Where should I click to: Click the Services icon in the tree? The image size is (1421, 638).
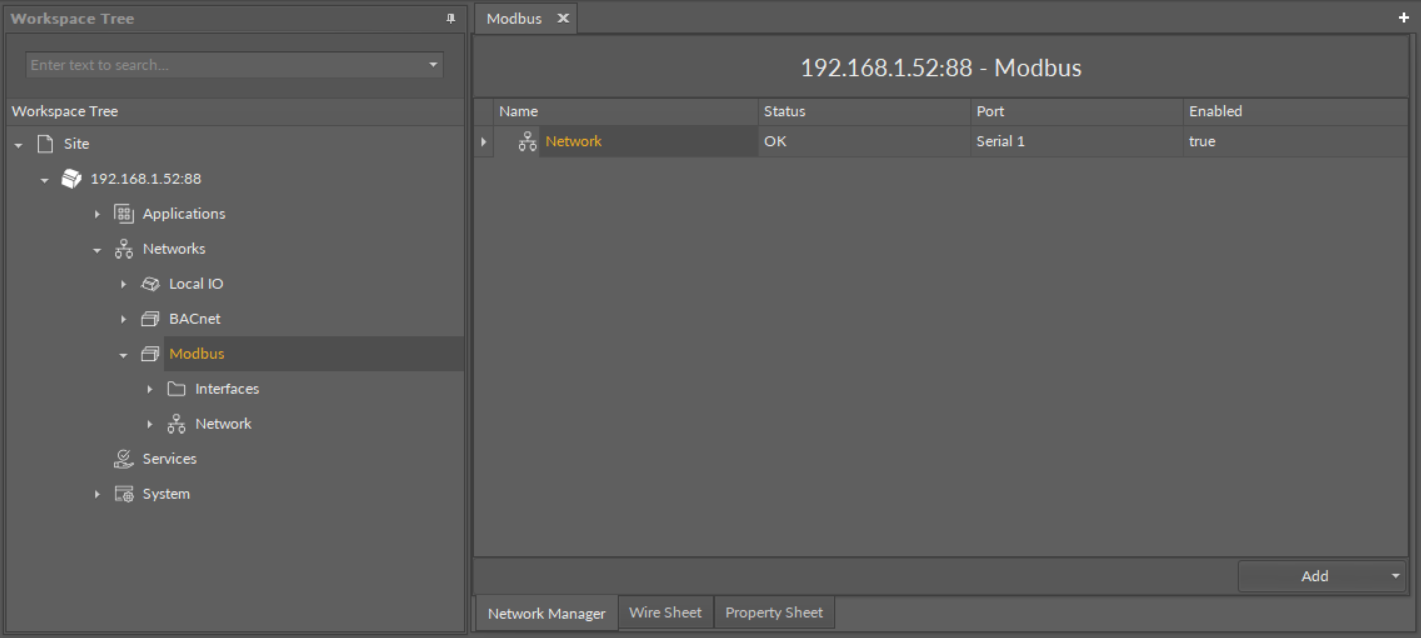[124, 459]
